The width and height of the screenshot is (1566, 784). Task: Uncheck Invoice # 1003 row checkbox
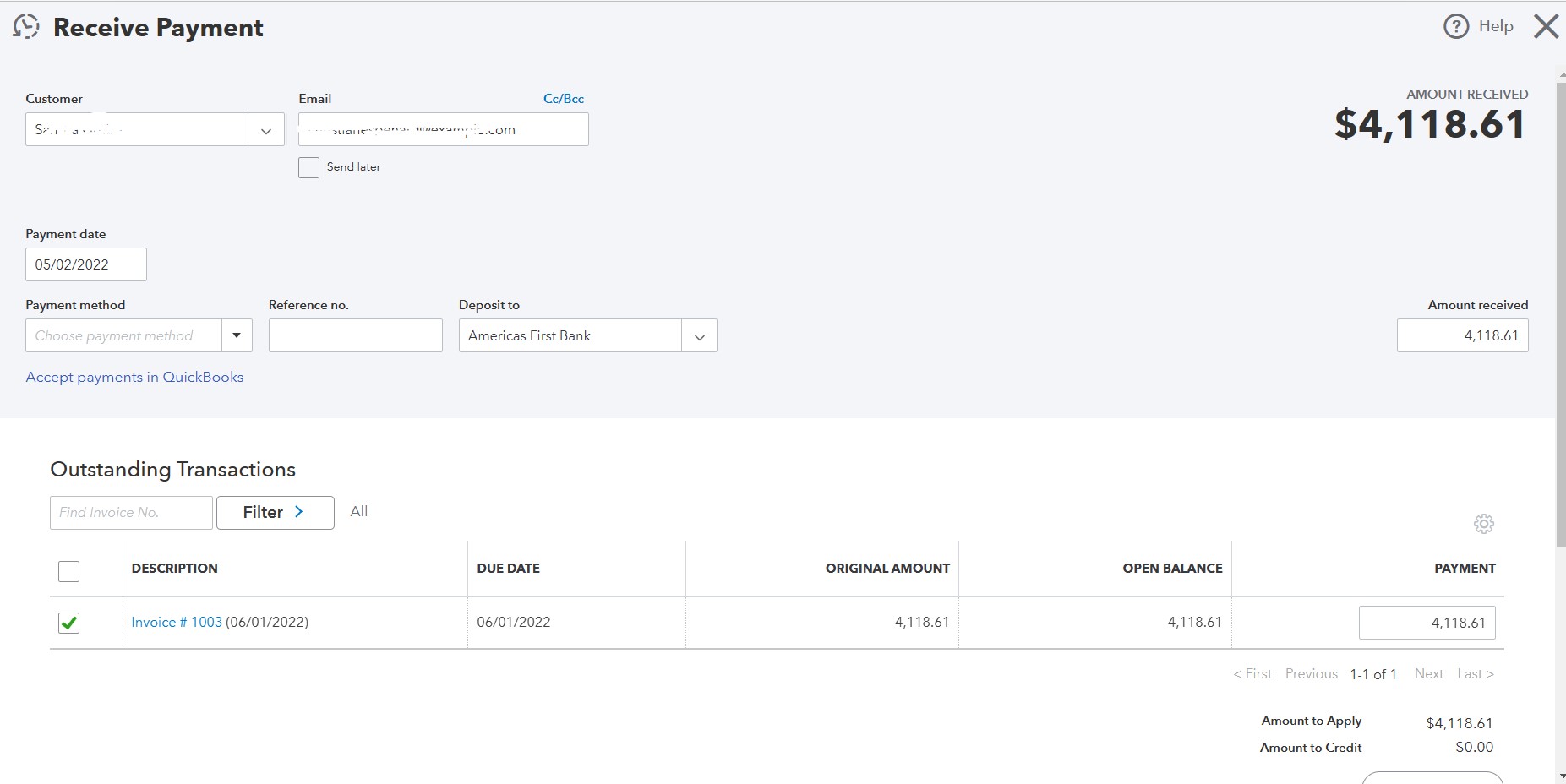click(69, 623)
